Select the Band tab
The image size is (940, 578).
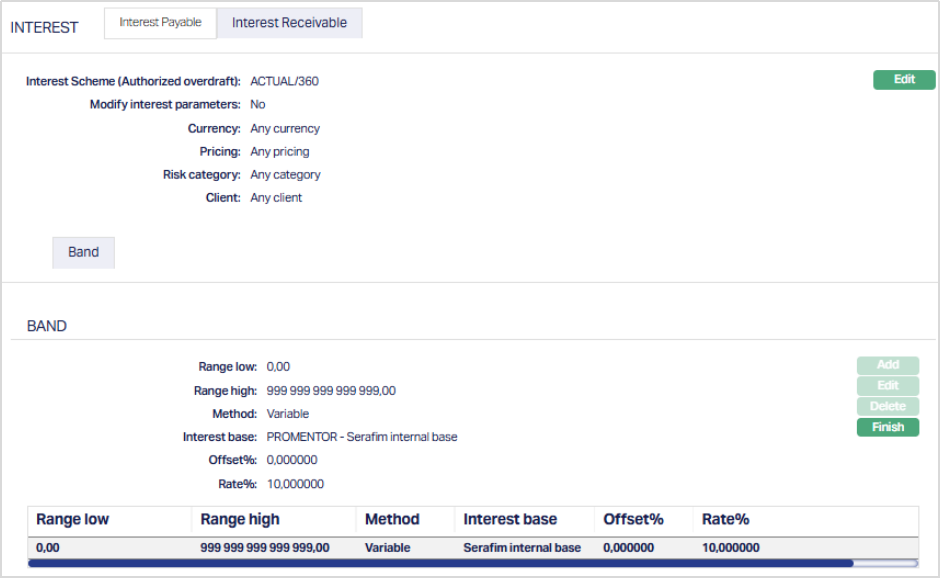(x=83, y=252)
